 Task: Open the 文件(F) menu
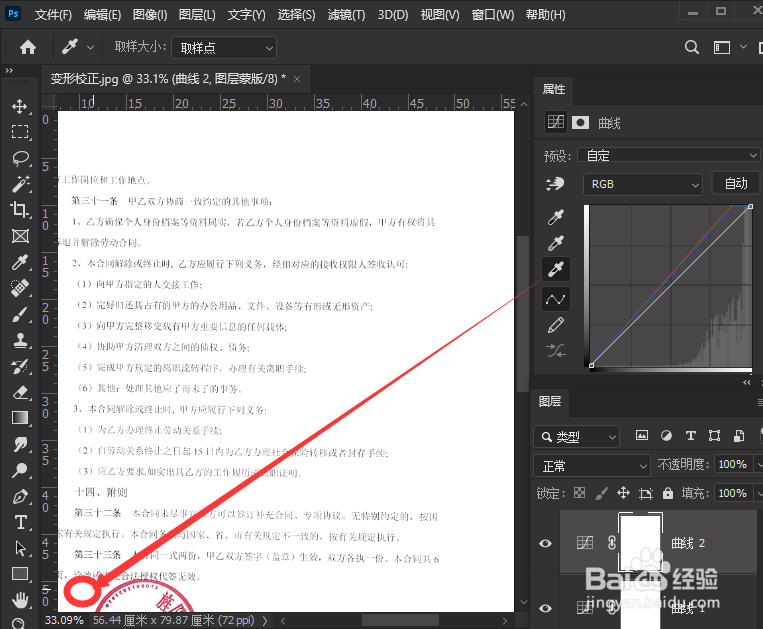(x=53, y=15)
